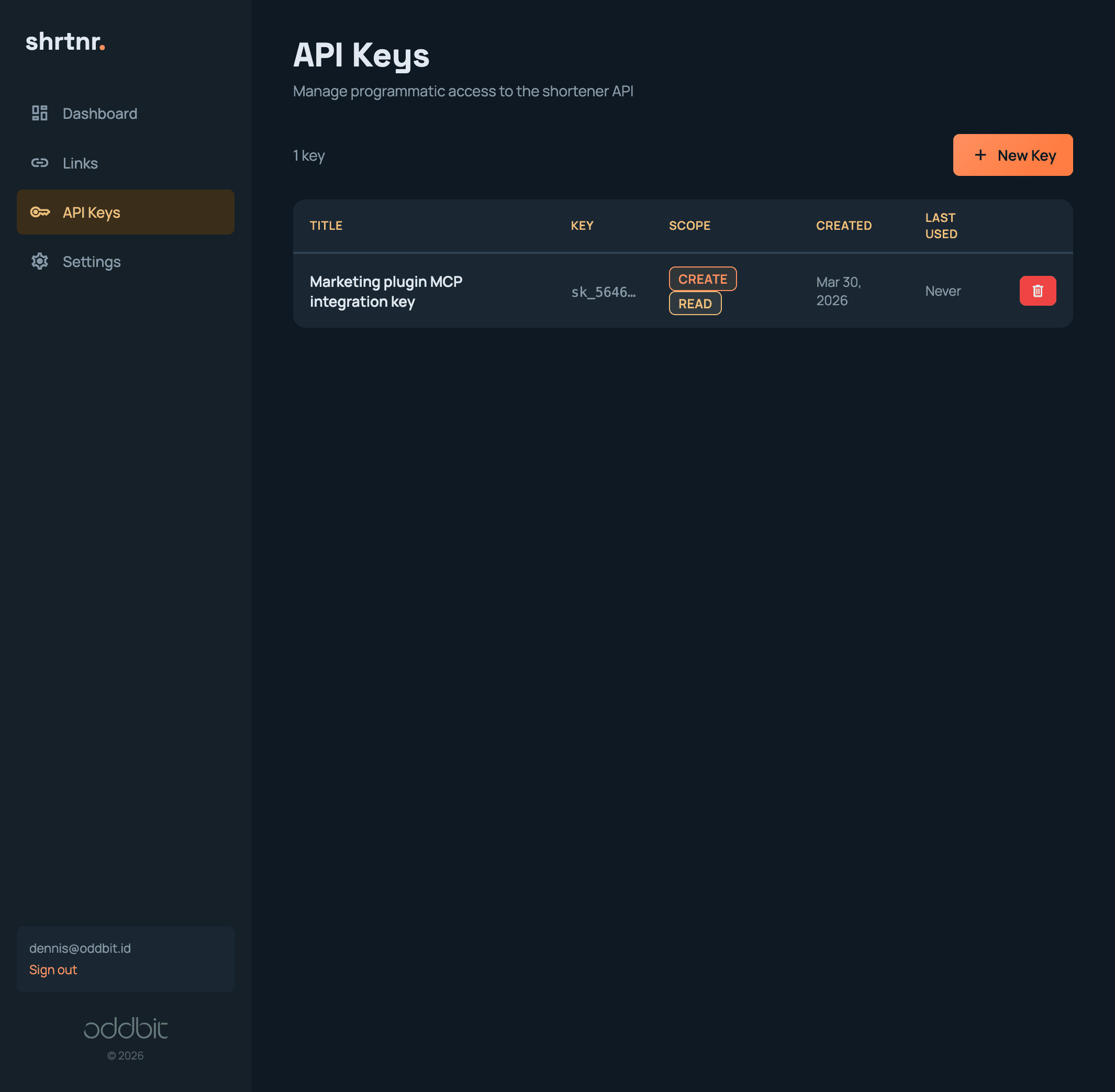Click the shrtnr logo

click(x=65, y=42)
